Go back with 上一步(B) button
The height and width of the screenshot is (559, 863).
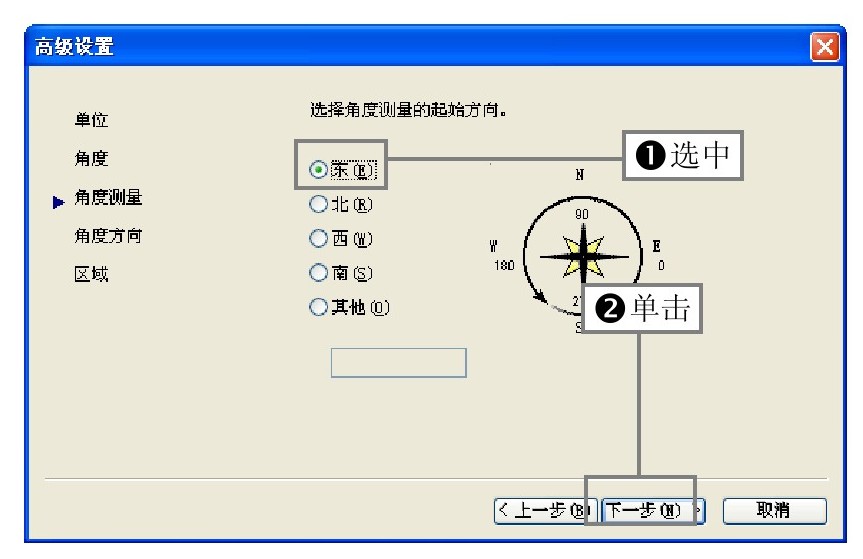coord(545,511)
